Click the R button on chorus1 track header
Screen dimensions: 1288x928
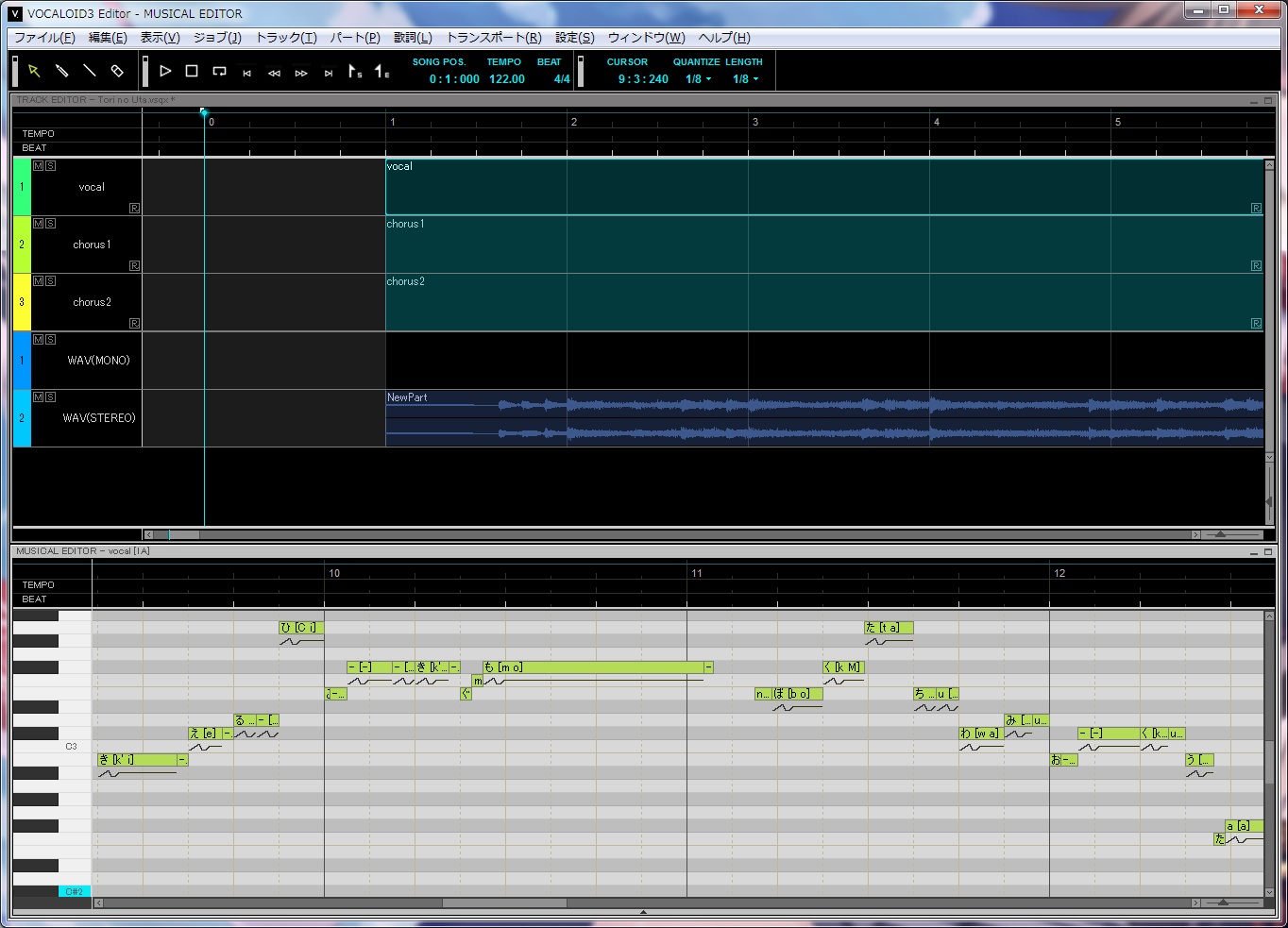pos(134,265)
